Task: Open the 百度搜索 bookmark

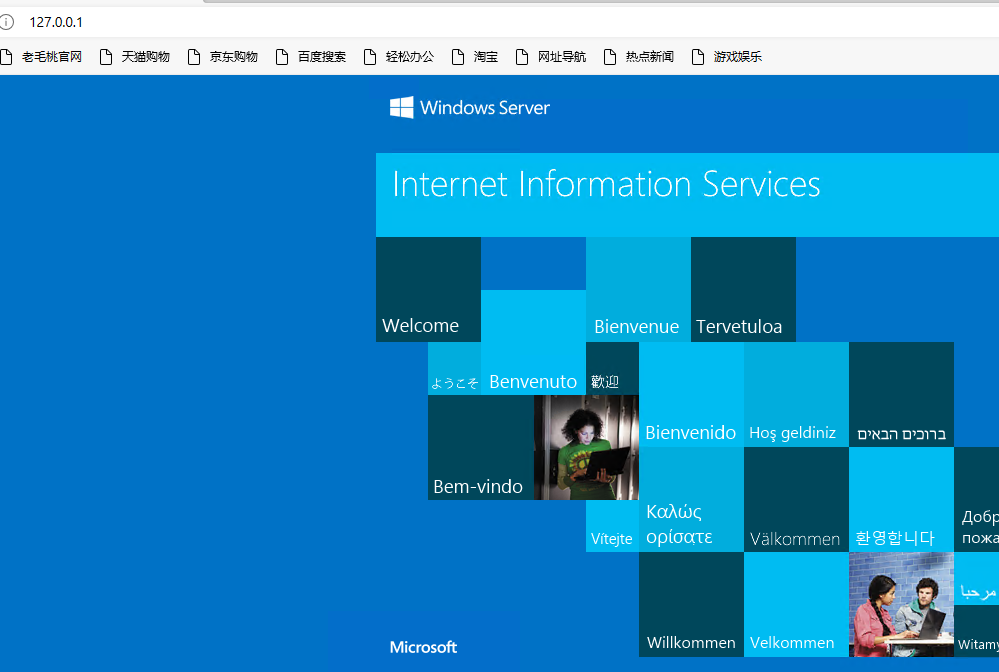Action: tap(311, 57)
